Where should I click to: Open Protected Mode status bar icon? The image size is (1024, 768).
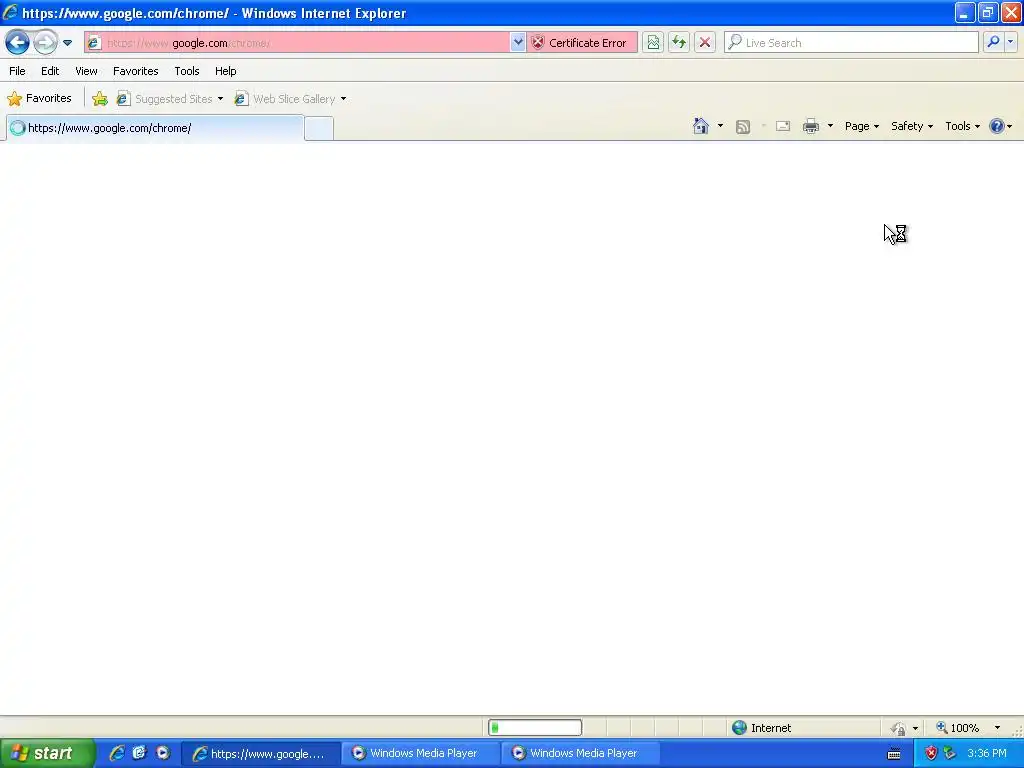(899, 728)
